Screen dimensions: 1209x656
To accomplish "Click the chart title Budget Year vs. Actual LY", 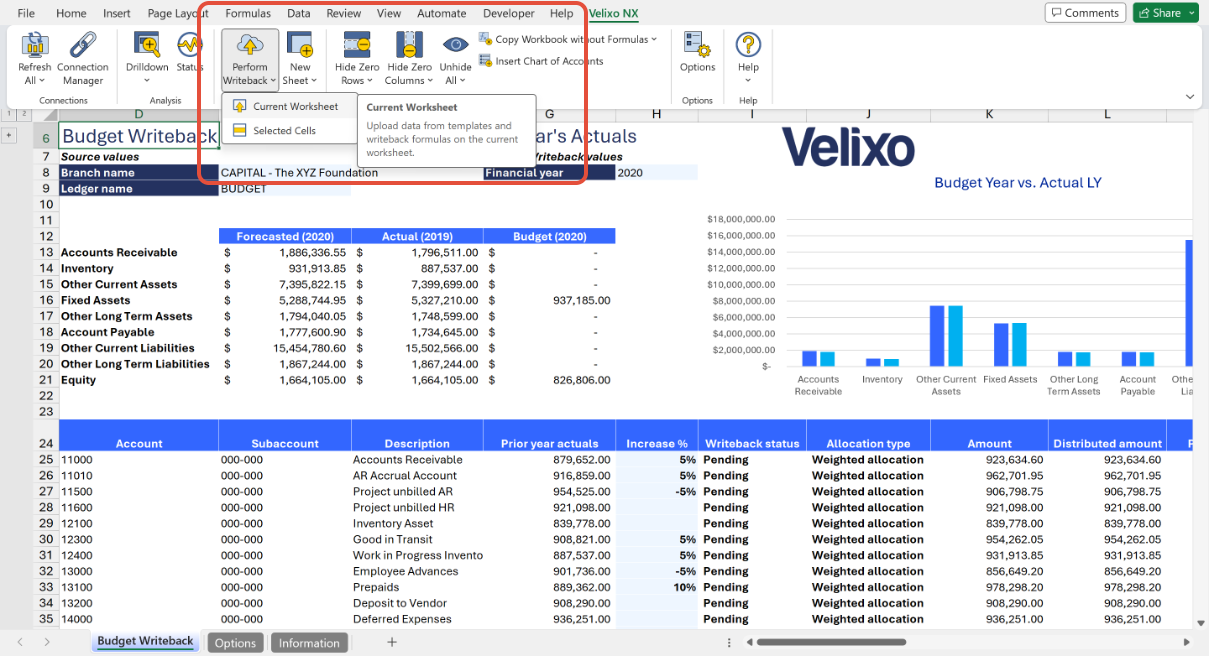I will pyautogui.click(x=1018, y=183).
